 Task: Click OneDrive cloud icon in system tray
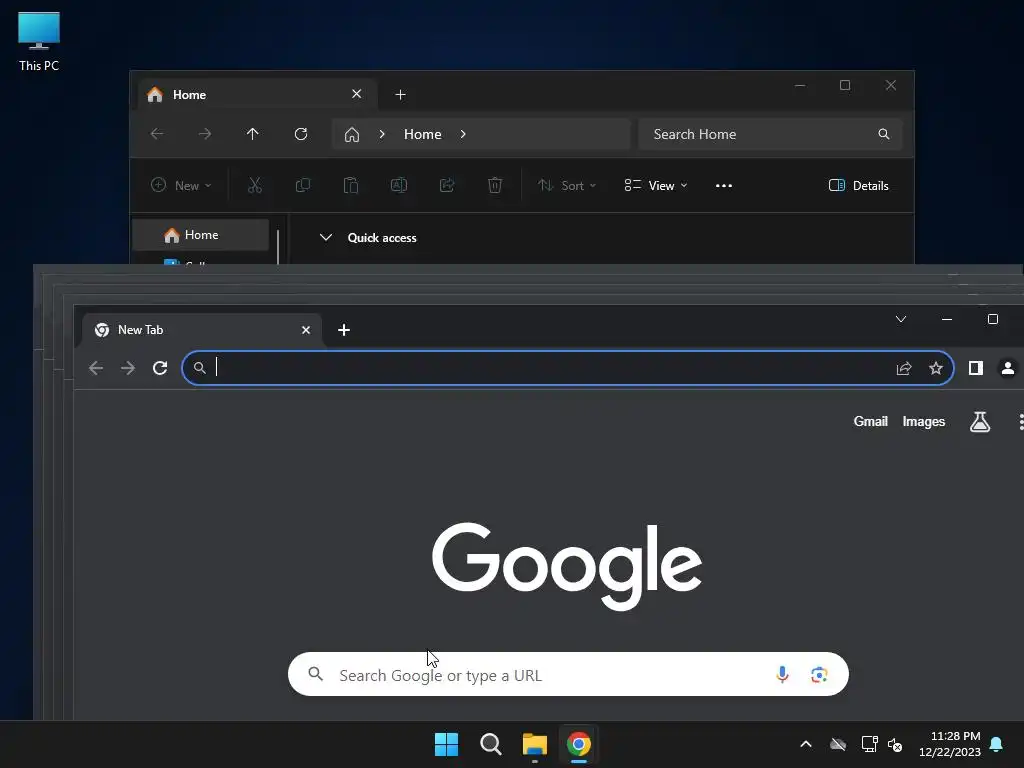[838, 744]
